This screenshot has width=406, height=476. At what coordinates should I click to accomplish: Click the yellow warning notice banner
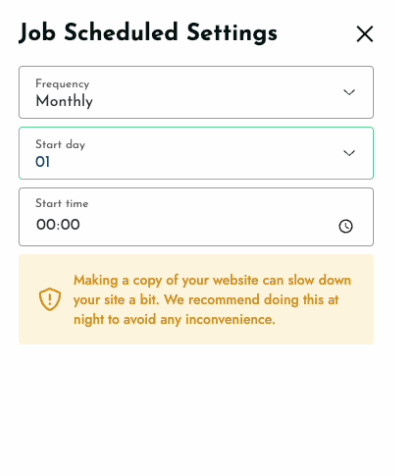[x=196, y=299]
